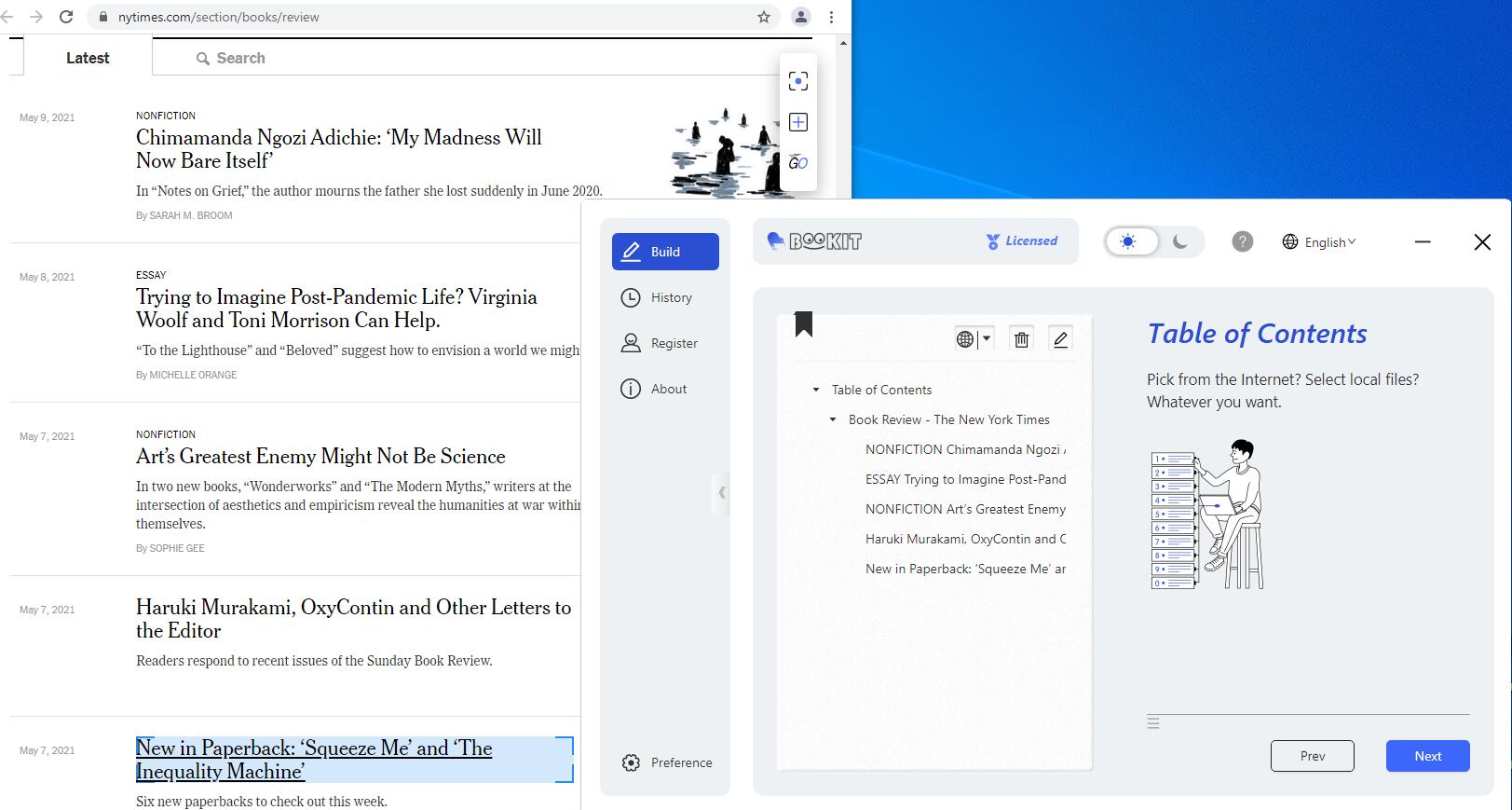Switch to dark mode with moon toggle
Screen dimensions: 1512x810
point(1179,242)
